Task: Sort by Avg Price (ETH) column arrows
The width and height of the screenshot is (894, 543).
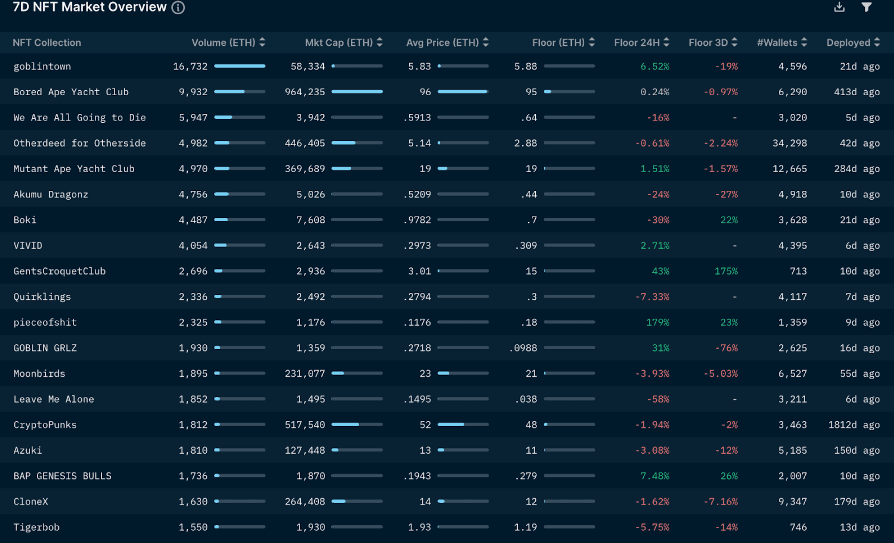Action: pos(486,42)
